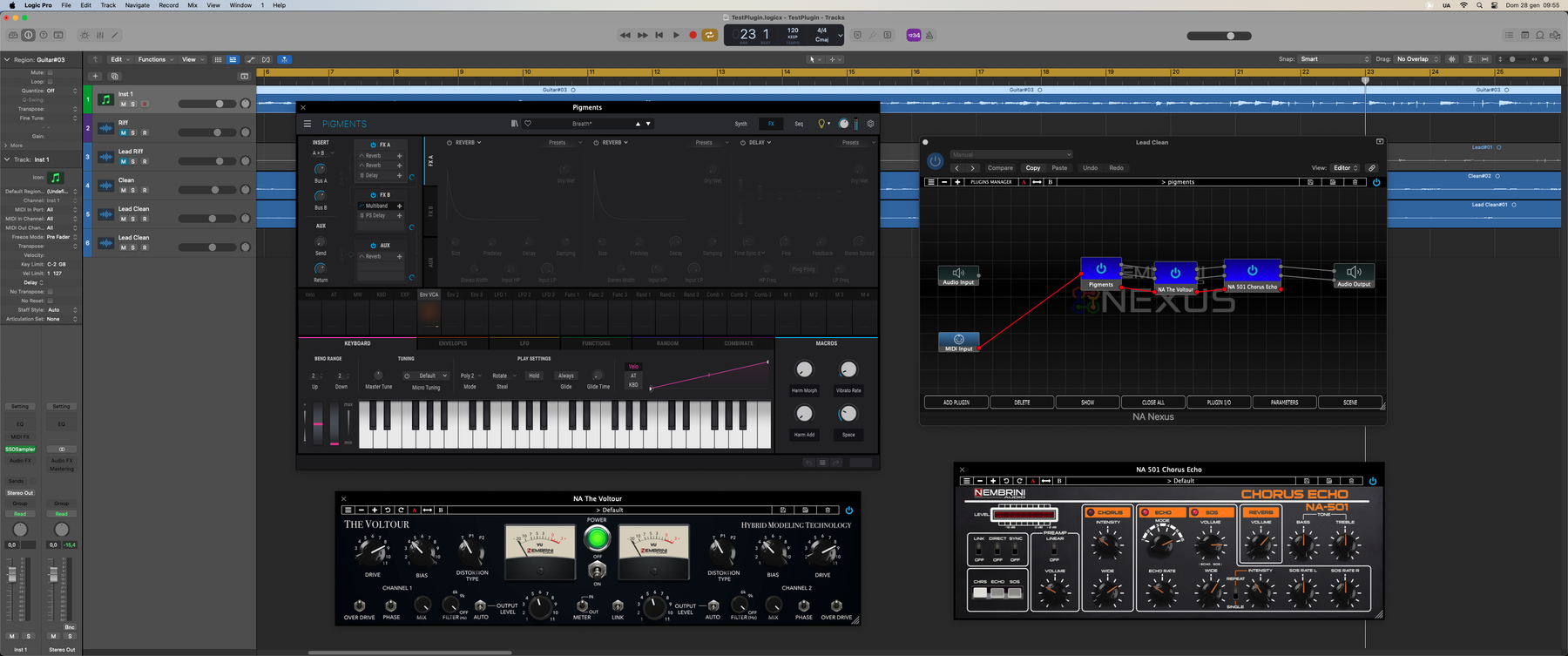Tick the Mute checkbox in Region inspector
The width and height of the screenshot is (1568, 656).
pyautogui.click(x=50, y=72)
